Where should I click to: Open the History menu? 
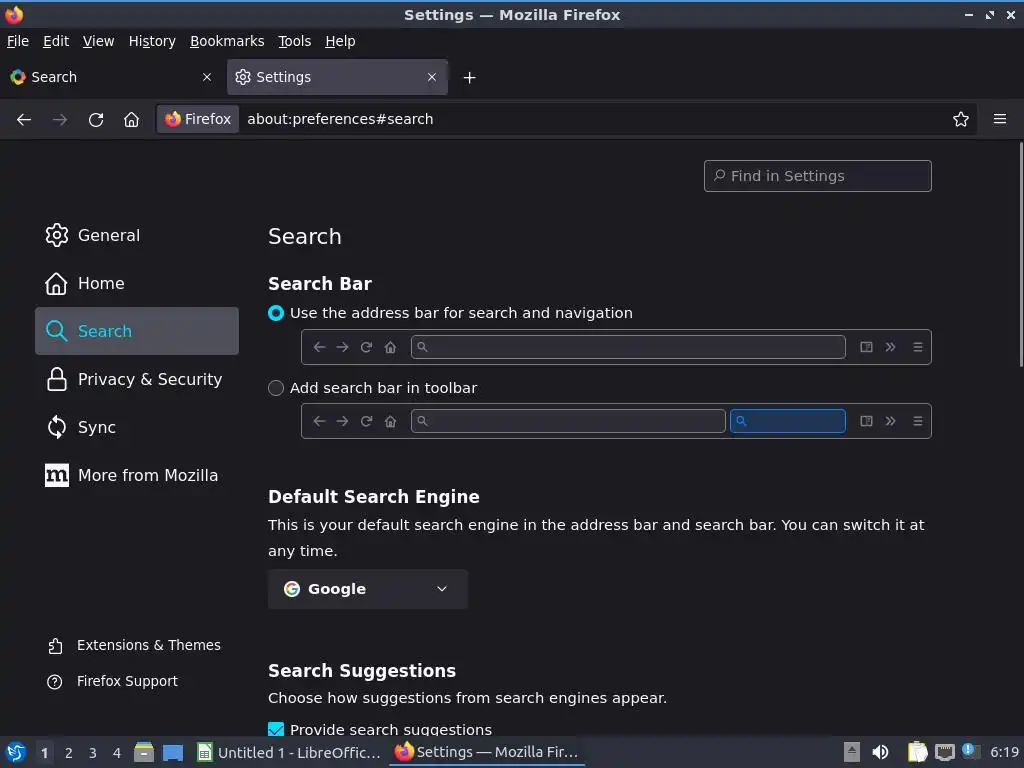[x=152, y=41]
